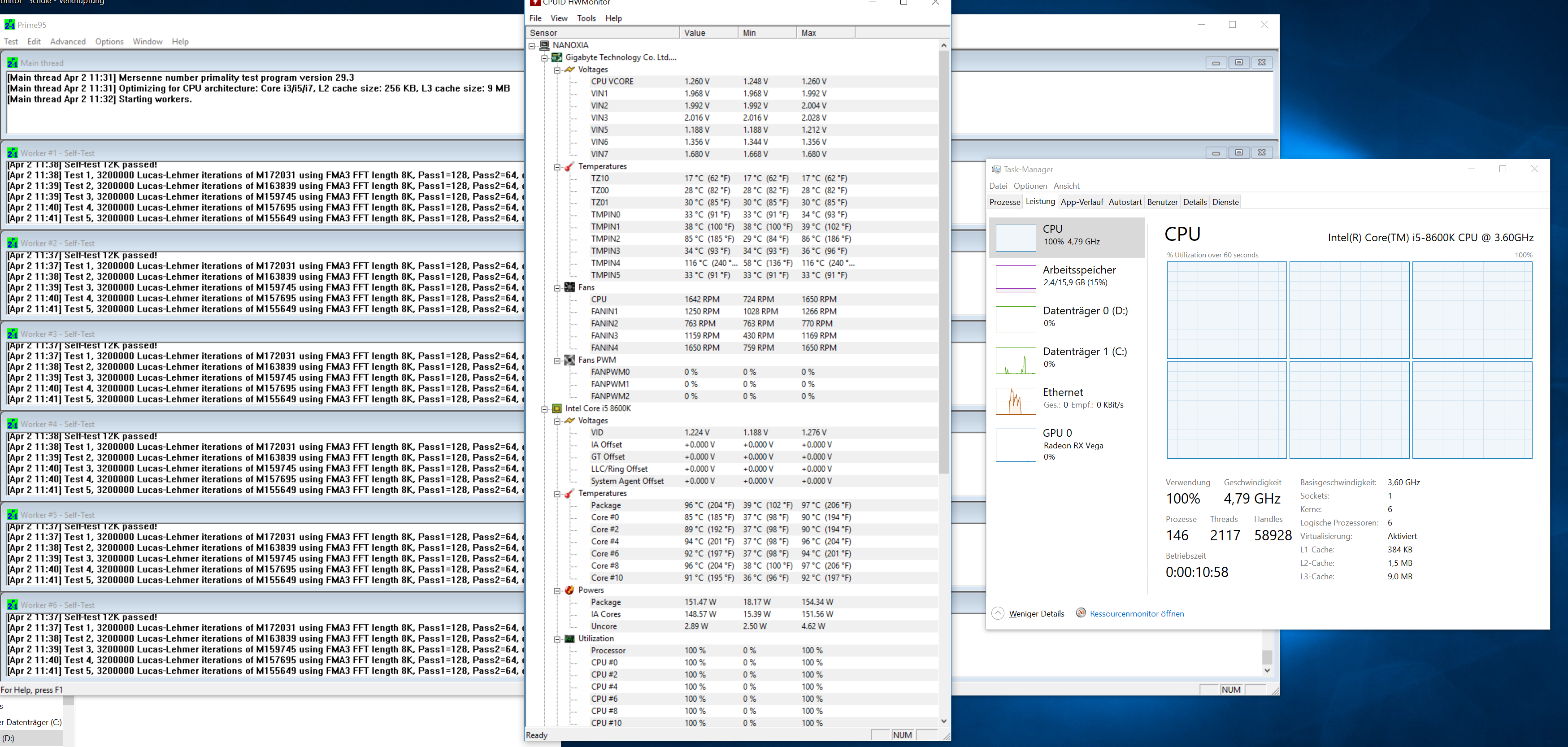Open the Benutzer tab
This screenshot has width=1568, height=747.
pyautogui.click(x=1162, y=202)
